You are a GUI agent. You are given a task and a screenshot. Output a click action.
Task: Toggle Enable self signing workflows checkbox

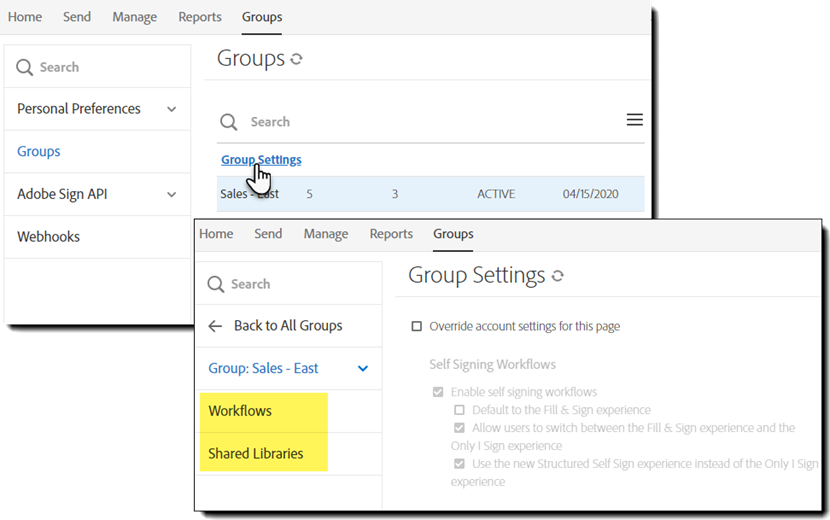click(438, 393)
